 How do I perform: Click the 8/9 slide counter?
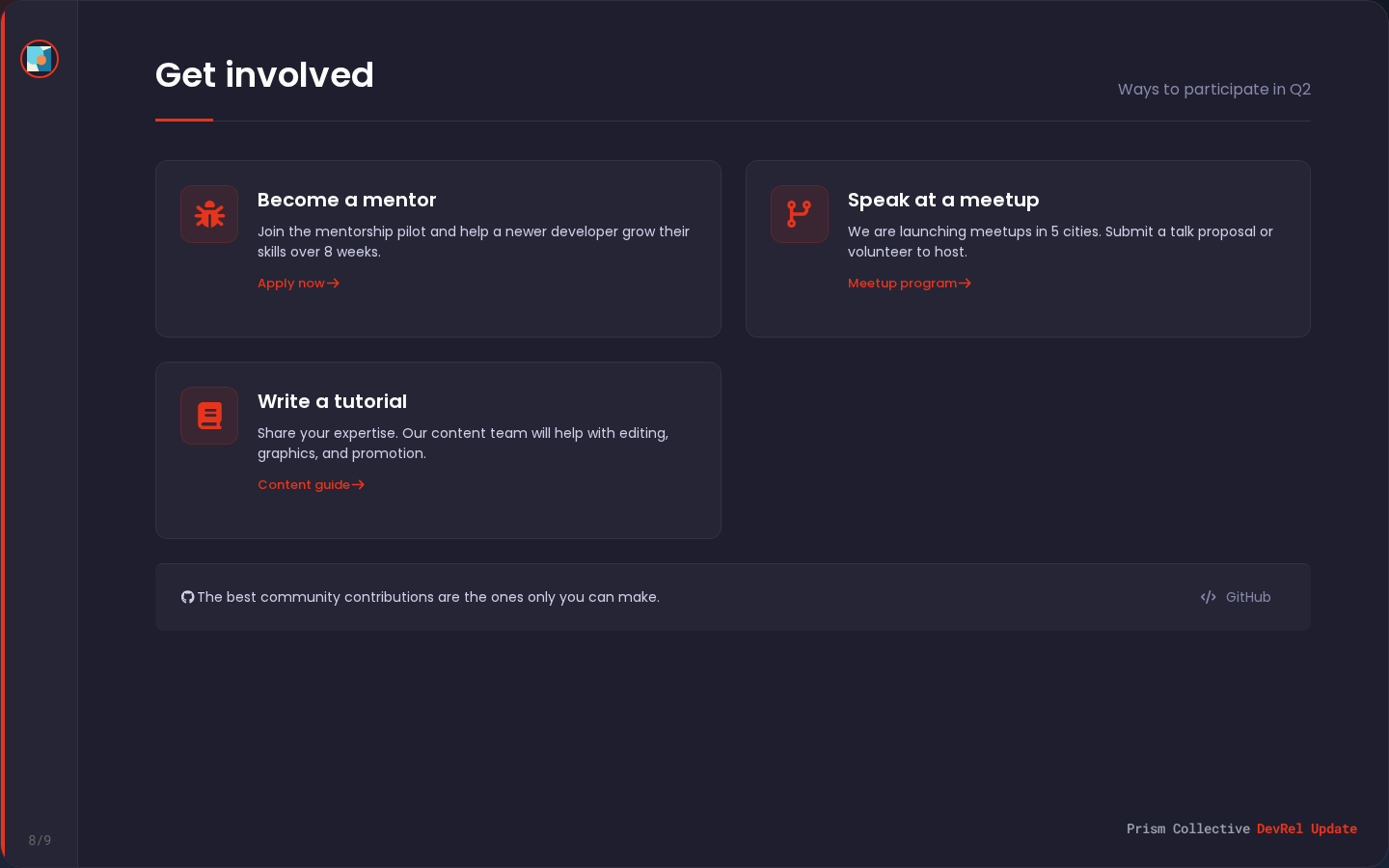pos(40,840)
